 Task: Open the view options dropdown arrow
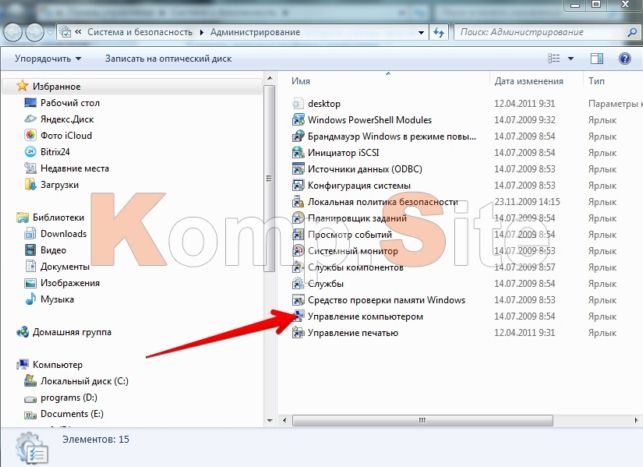coord(571,59)
